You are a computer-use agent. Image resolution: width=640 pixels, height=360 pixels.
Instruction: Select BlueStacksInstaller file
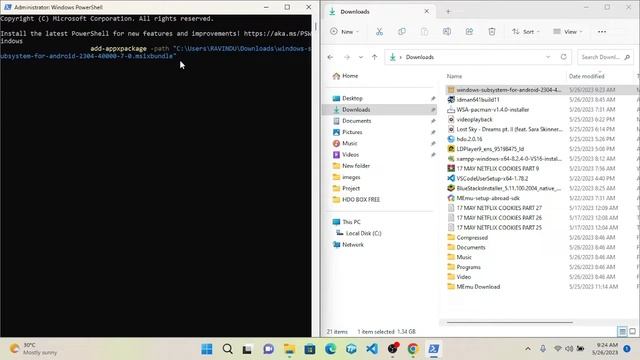click(509, 189)
